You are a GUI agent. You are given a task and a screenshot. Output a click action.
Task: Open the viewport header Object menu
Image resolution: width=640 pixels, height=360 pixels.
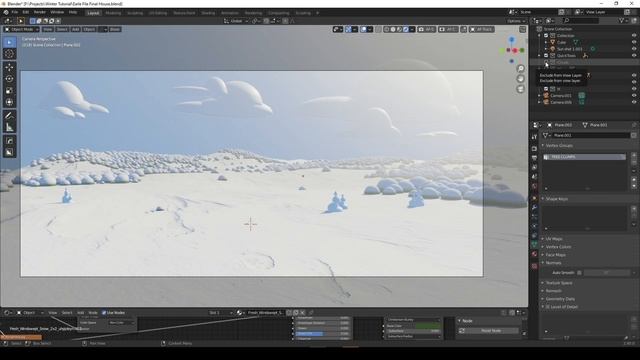[89, 29]
